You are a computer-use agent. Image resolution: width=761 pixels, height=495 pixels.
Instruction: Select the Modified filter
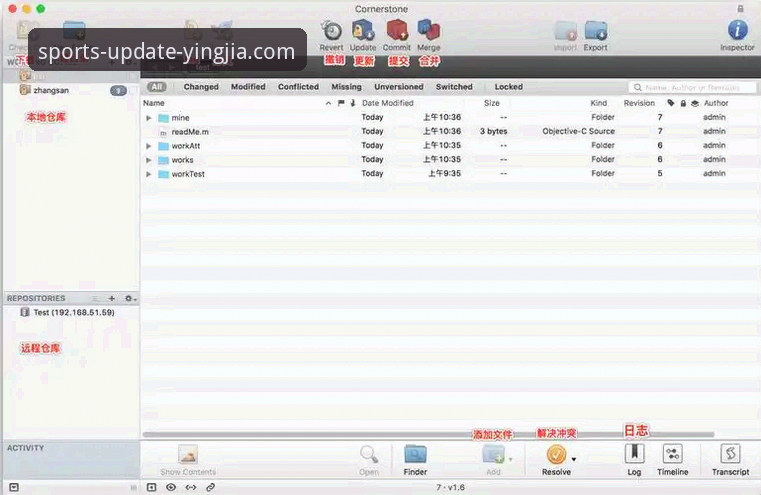click(248, 87)
